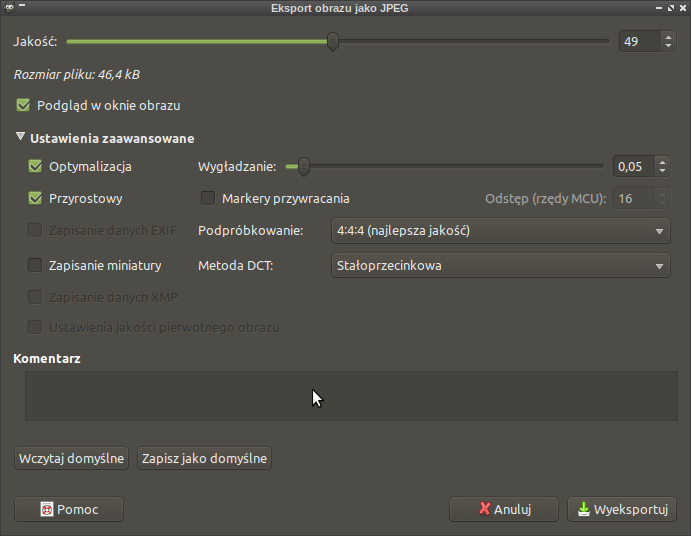The height and width of the screenshot is (536, 691).
Task: Click the Jakość: label
Action: point(35,41)
